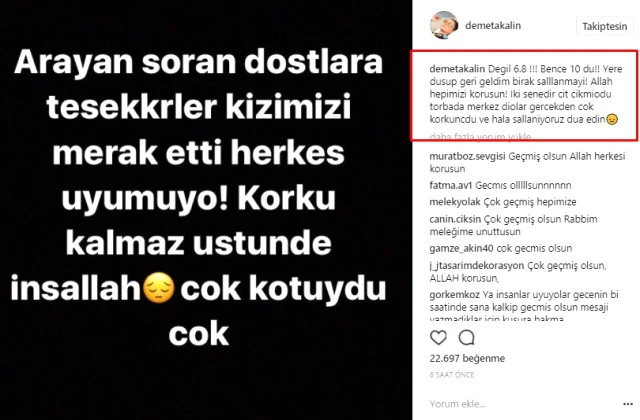Visit commenter fatma.av1's profile
This screenshot has height=420, width=640.
451,186
